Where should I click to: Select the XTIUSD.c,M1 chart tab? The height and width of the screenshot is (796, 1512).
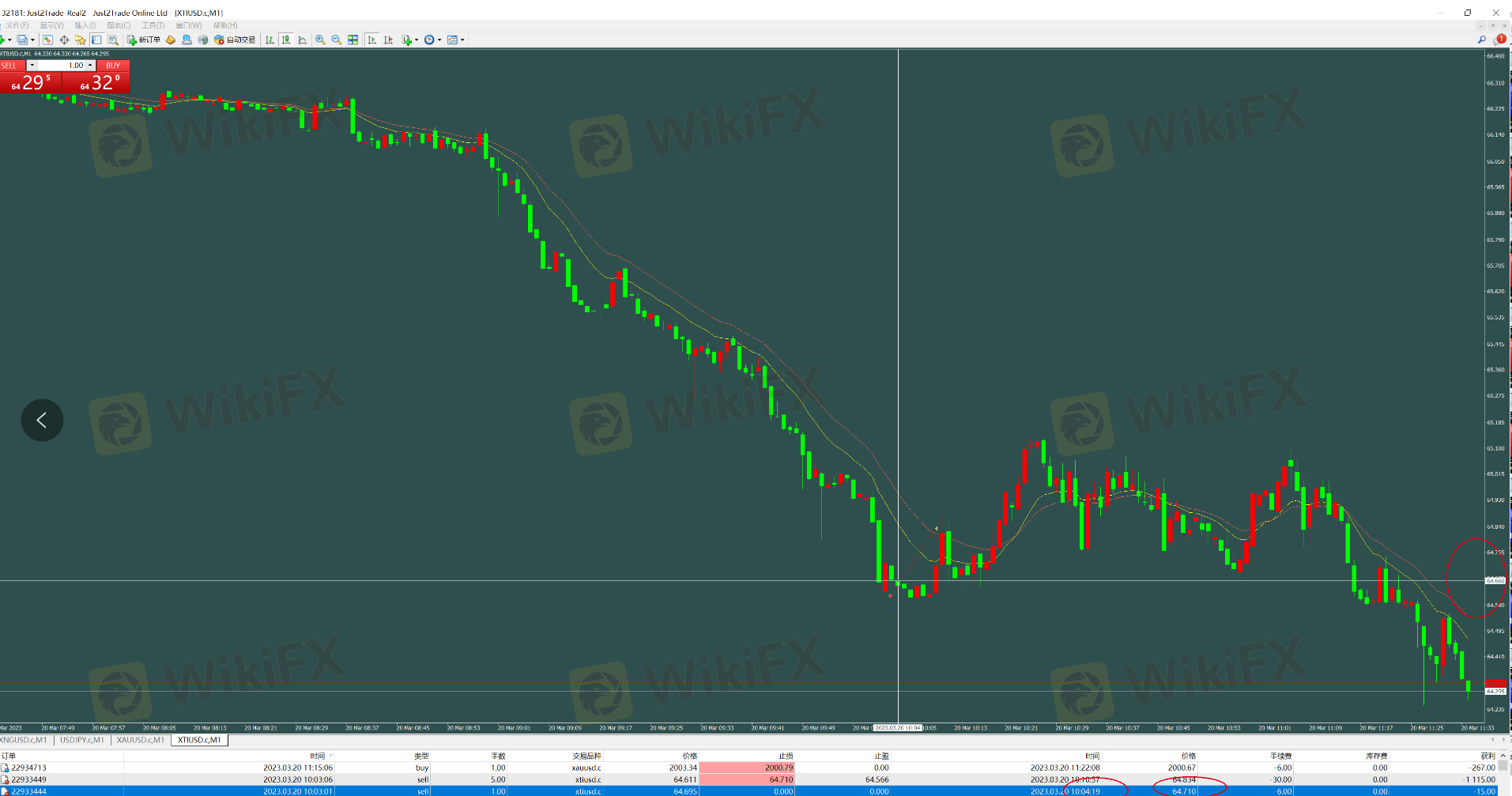tap(200, 740)
